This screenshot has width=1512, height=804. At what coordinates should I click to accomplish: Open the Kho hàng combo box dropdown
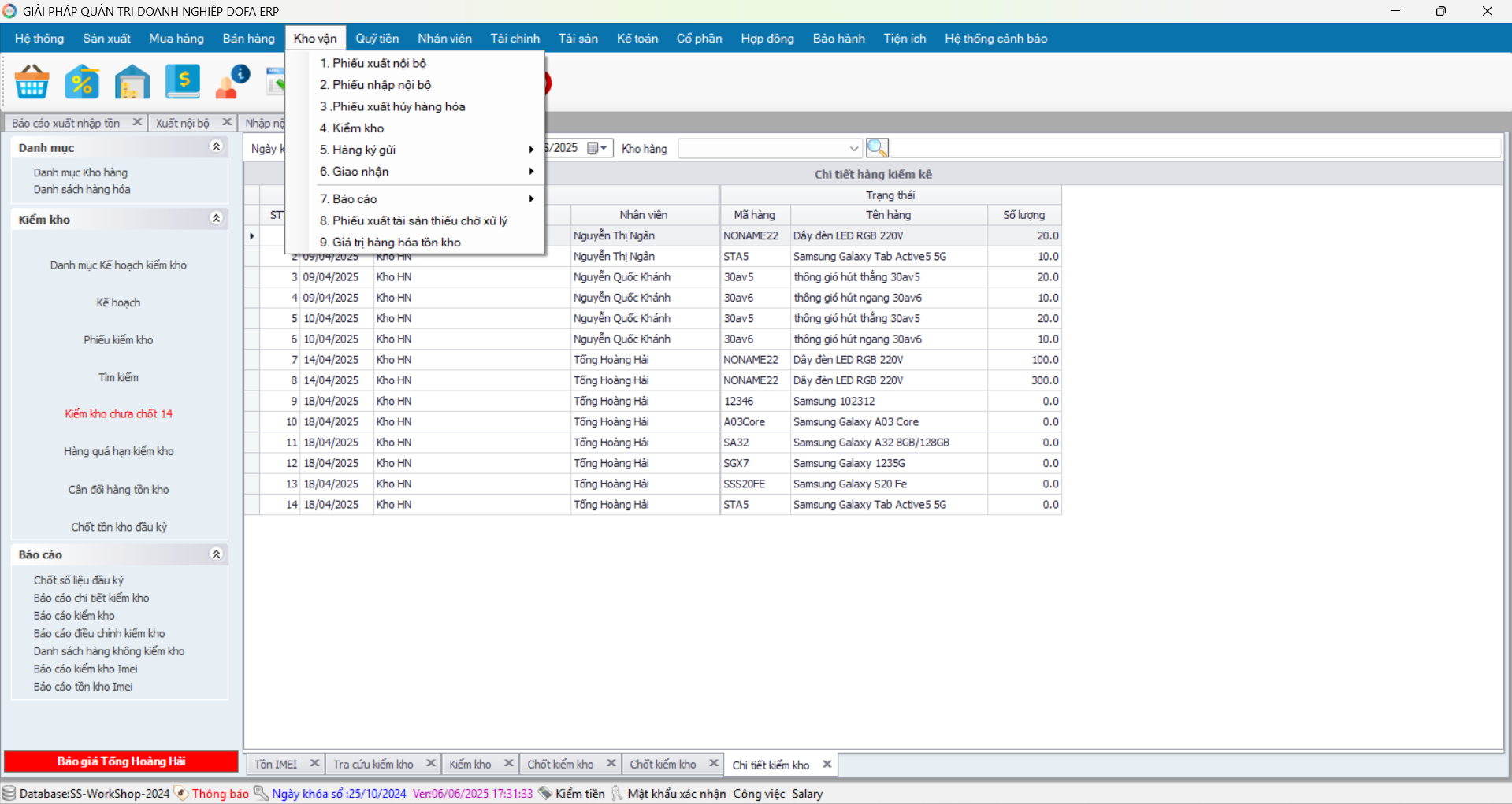point(853,148)
